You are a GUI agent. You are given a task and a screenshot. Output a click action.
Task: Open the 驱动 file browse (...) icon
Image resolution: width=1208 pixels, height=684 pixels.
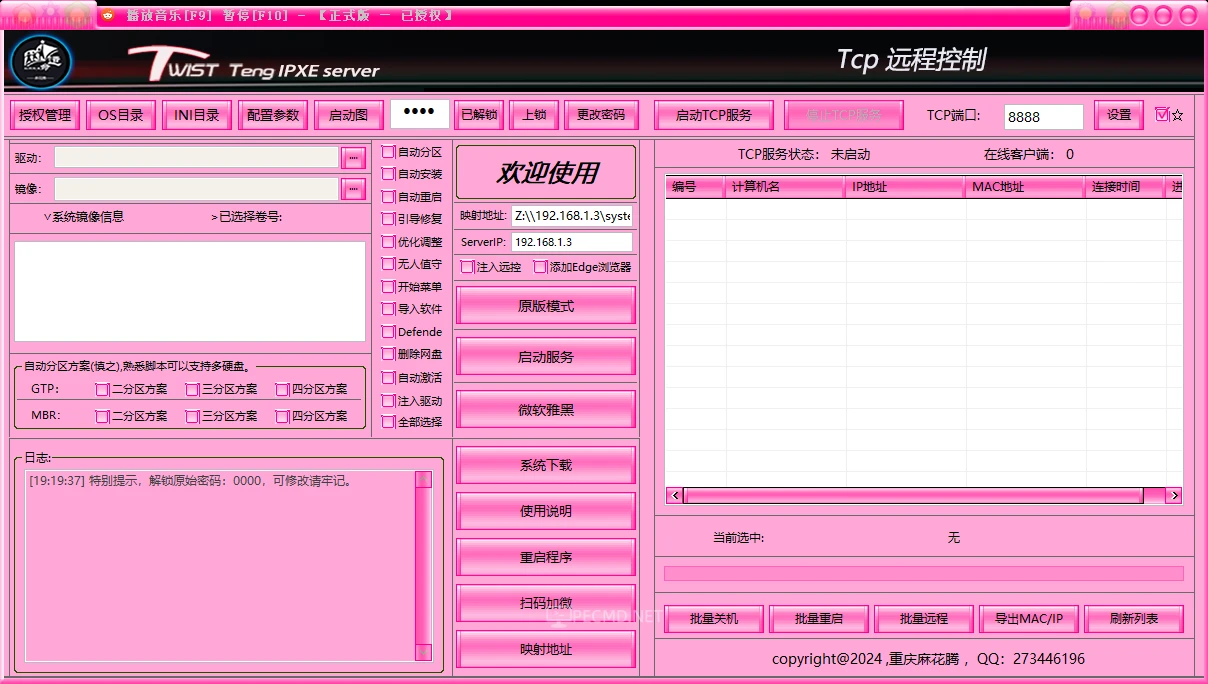354,156
